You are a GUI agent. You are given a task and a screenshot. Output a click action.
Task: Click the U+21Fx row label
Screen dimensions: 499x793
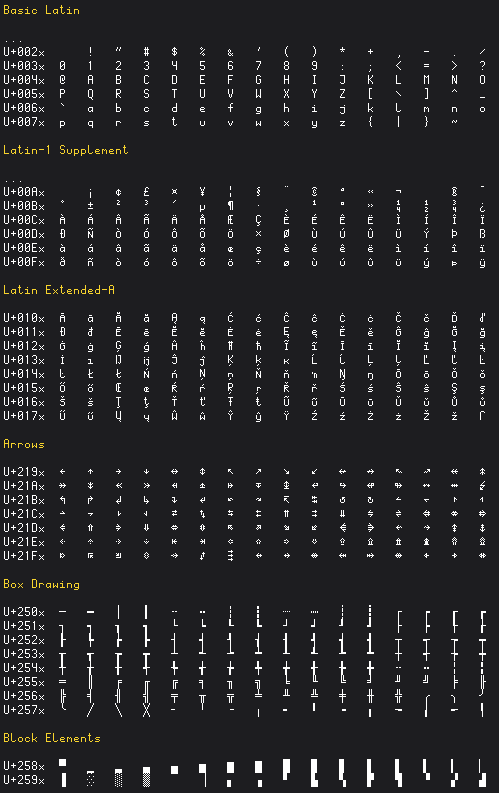(x=24, y=556)
